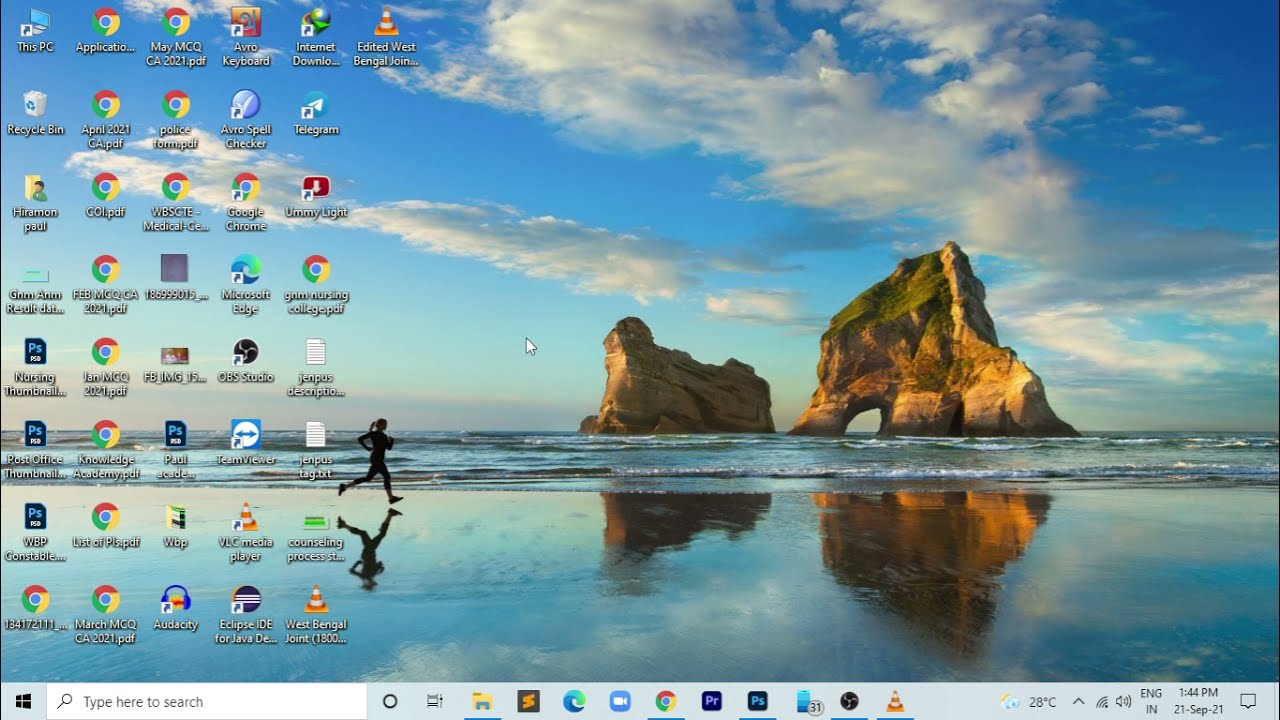Open the Wbp archive file
This screenshot has width=1280, height=720.
(176, 525)
